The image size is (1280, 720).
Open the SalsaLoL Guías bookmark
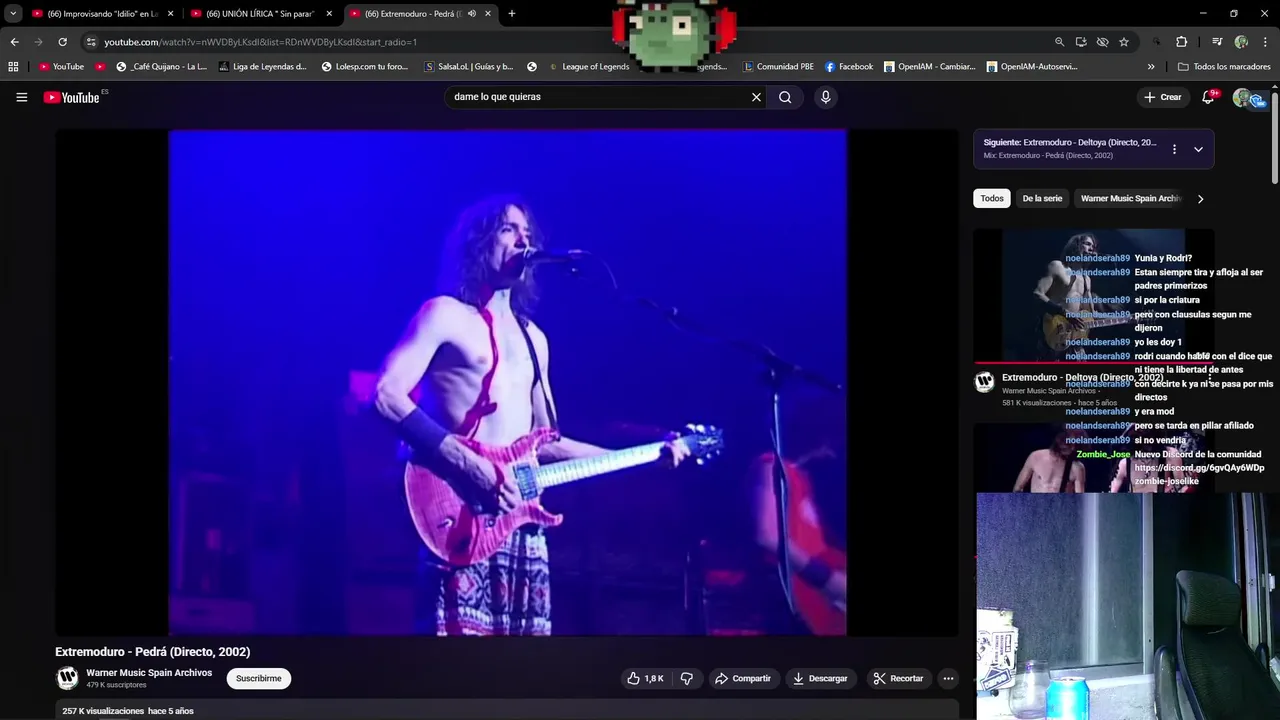pyautogui.click(x=469, y=67)
